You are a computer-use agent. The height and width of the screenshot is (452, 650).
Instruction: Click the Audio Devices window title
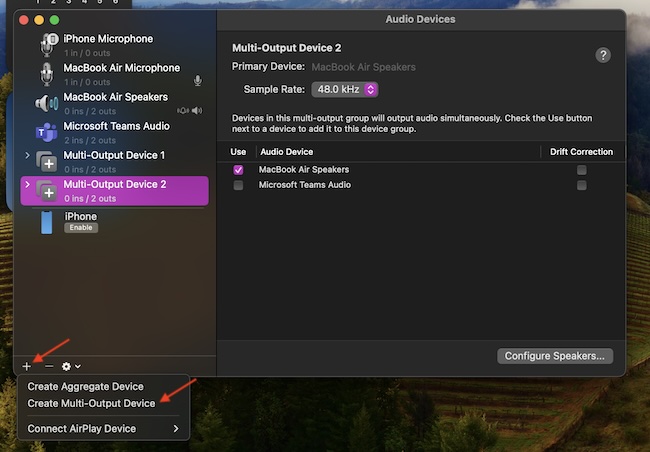420,19
